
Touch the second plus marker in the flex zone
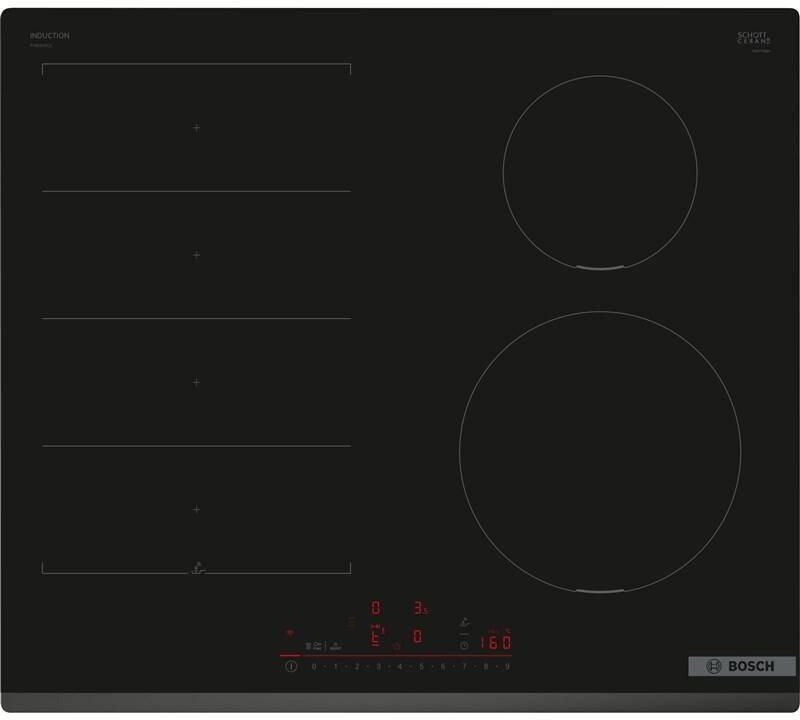point(196,255)
